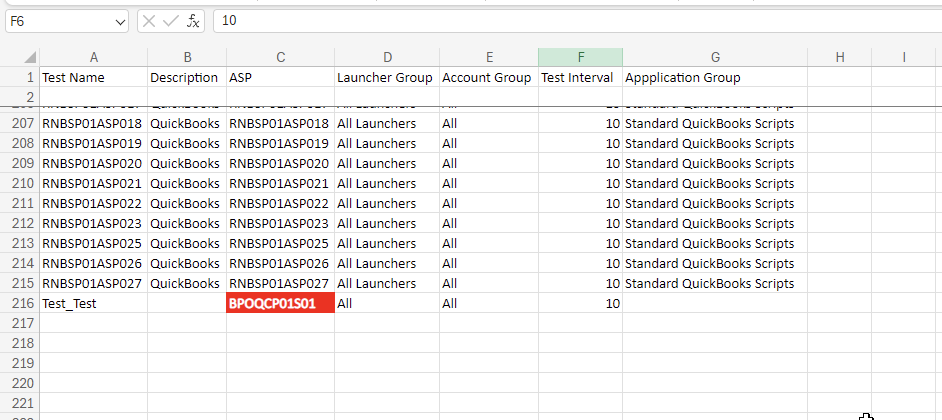
Task: Select column I header
Action: click(904, 58)
